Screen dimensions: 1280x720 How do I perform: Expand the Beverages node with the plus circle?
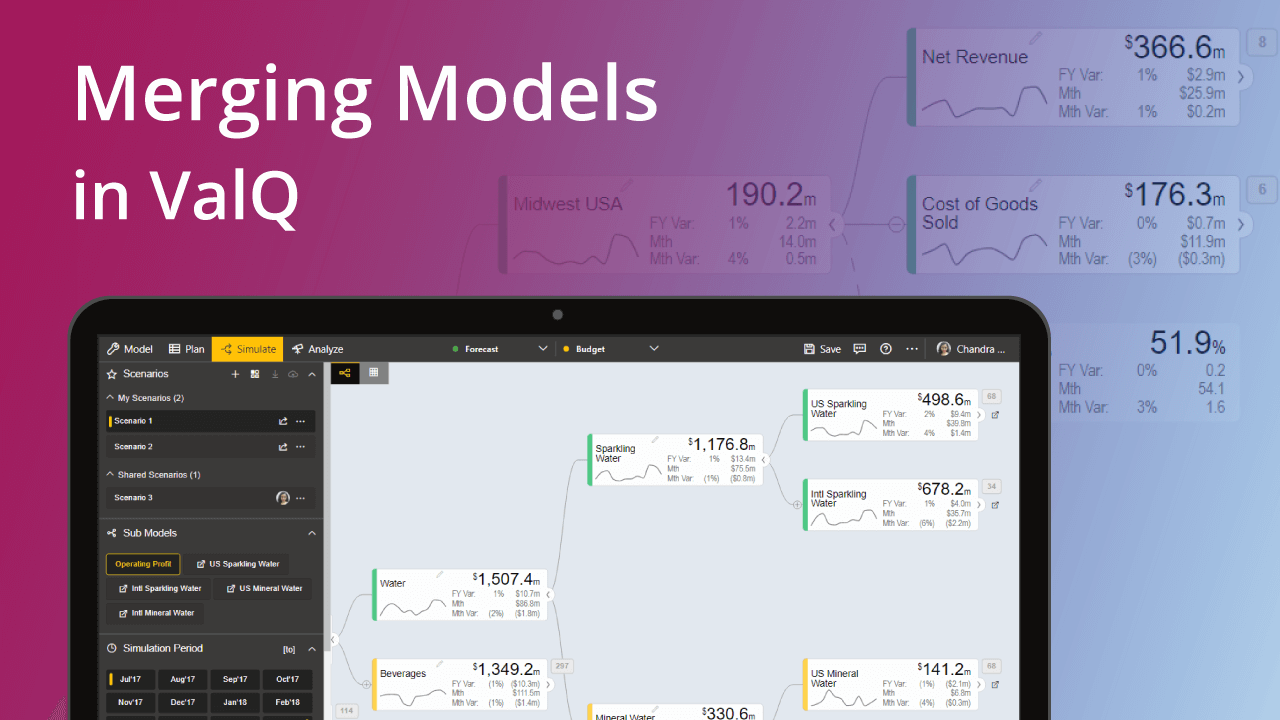(x=367, y=685)
